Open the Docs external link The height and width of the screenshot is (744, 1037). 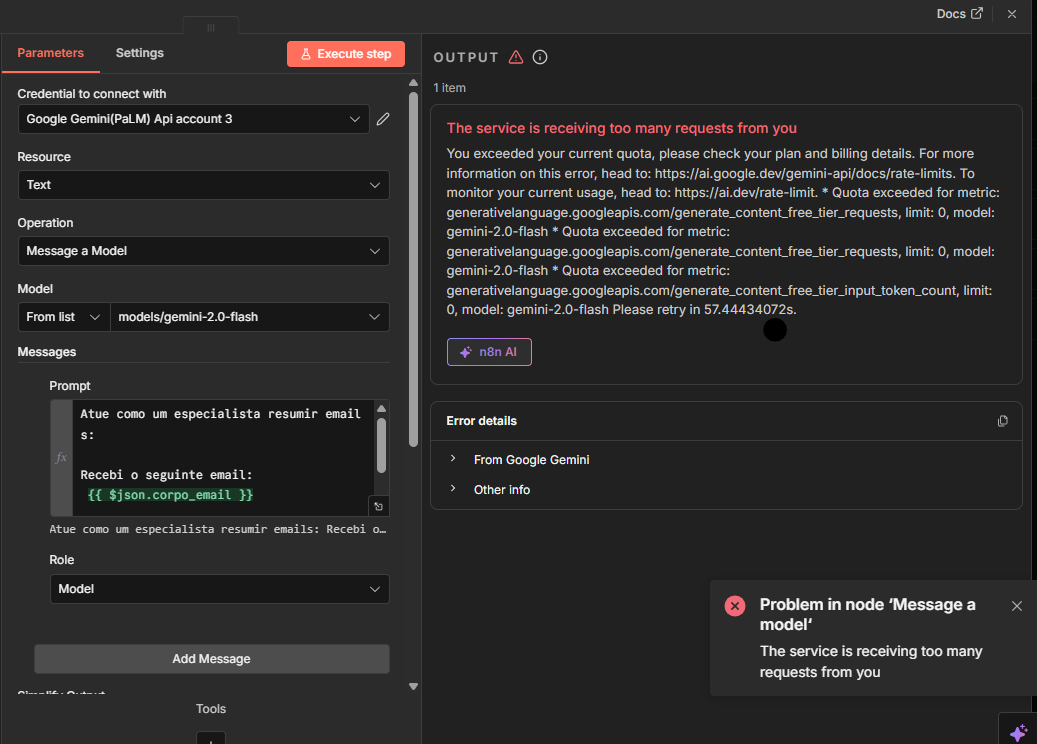point(959,14)
